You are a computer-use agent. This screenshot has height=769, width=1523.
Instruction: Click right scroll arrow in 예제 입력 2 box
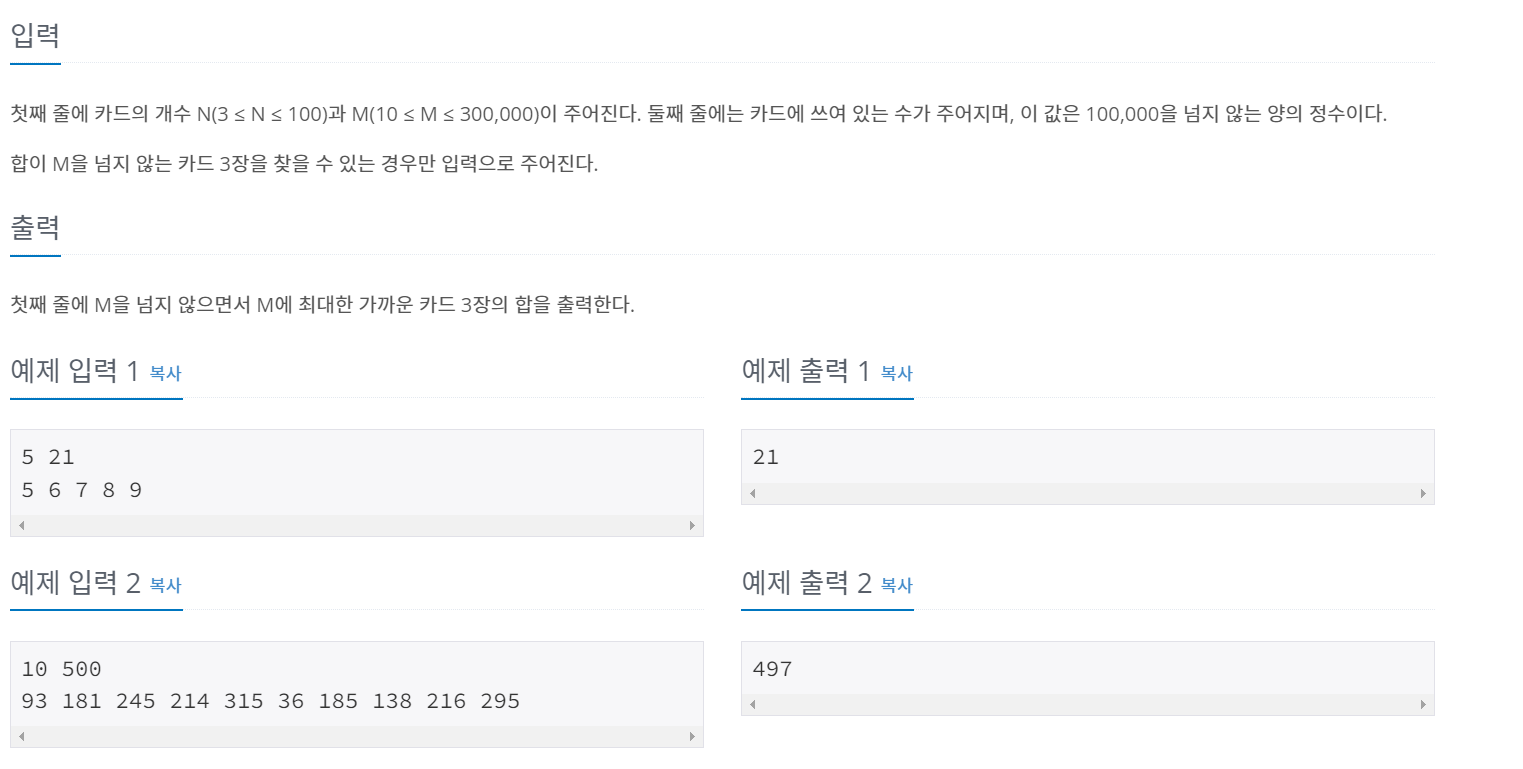tap(692, 736)
